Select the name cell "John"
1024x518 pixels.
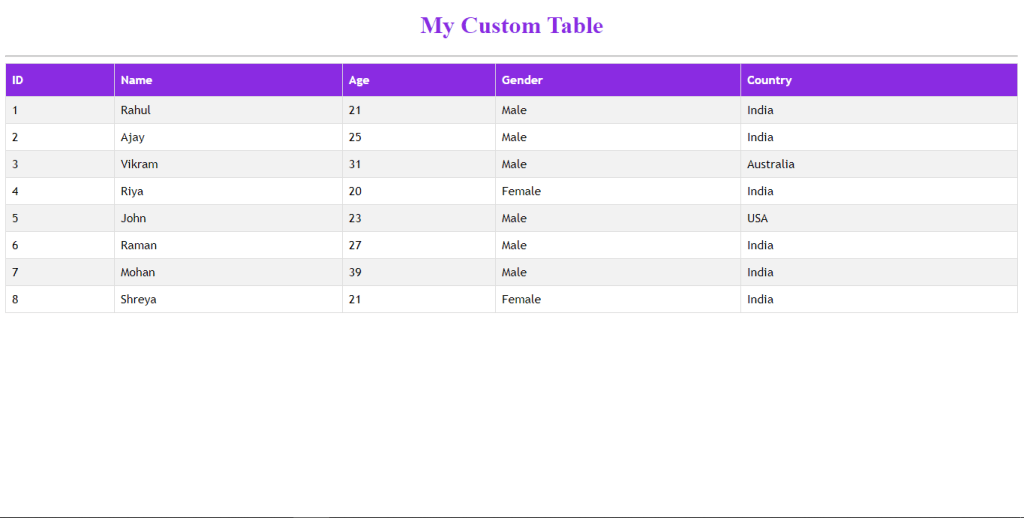point(229,218)
